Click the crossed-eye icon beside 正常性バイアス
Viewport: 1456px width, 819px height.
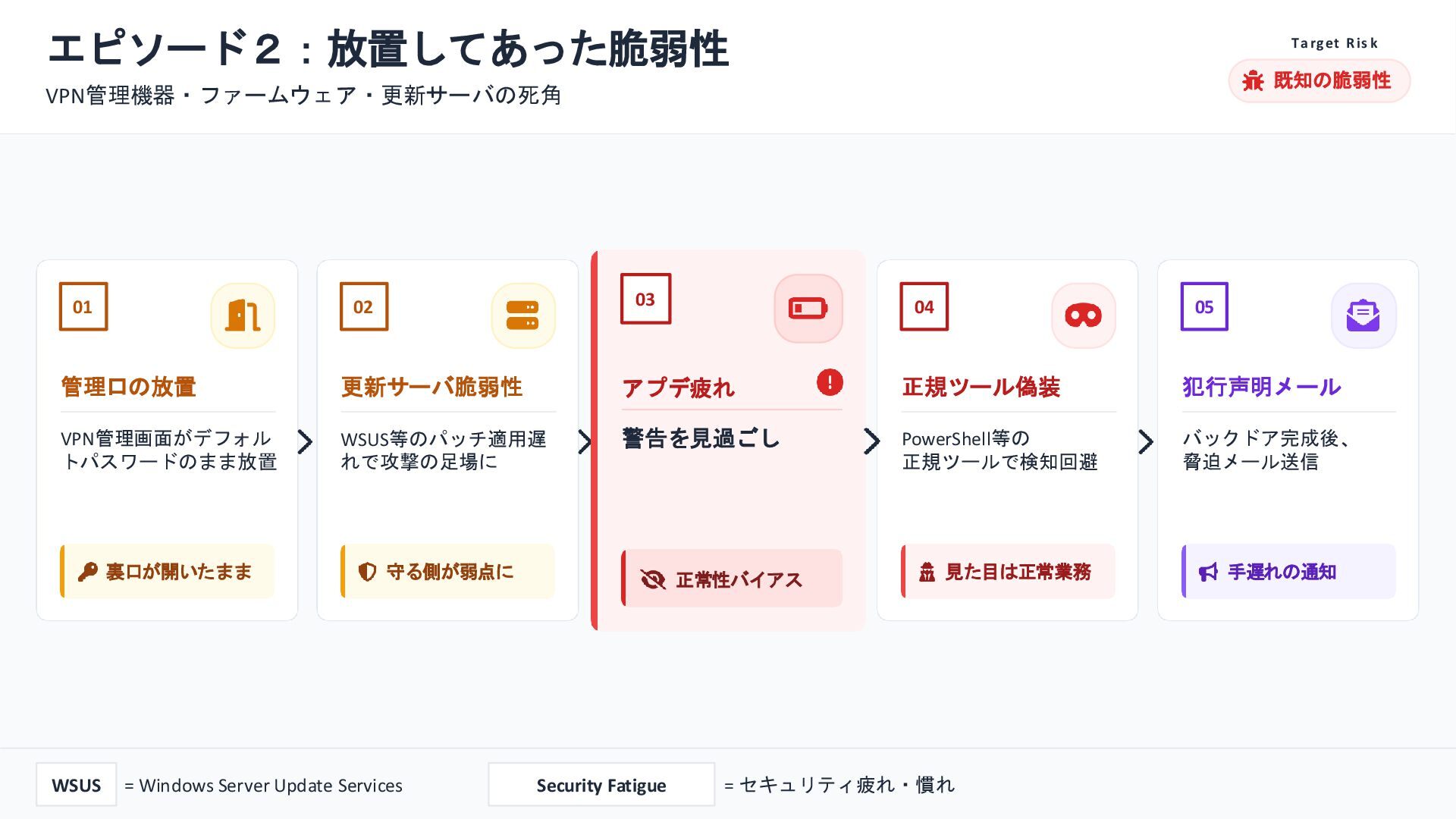coord(652,579)
